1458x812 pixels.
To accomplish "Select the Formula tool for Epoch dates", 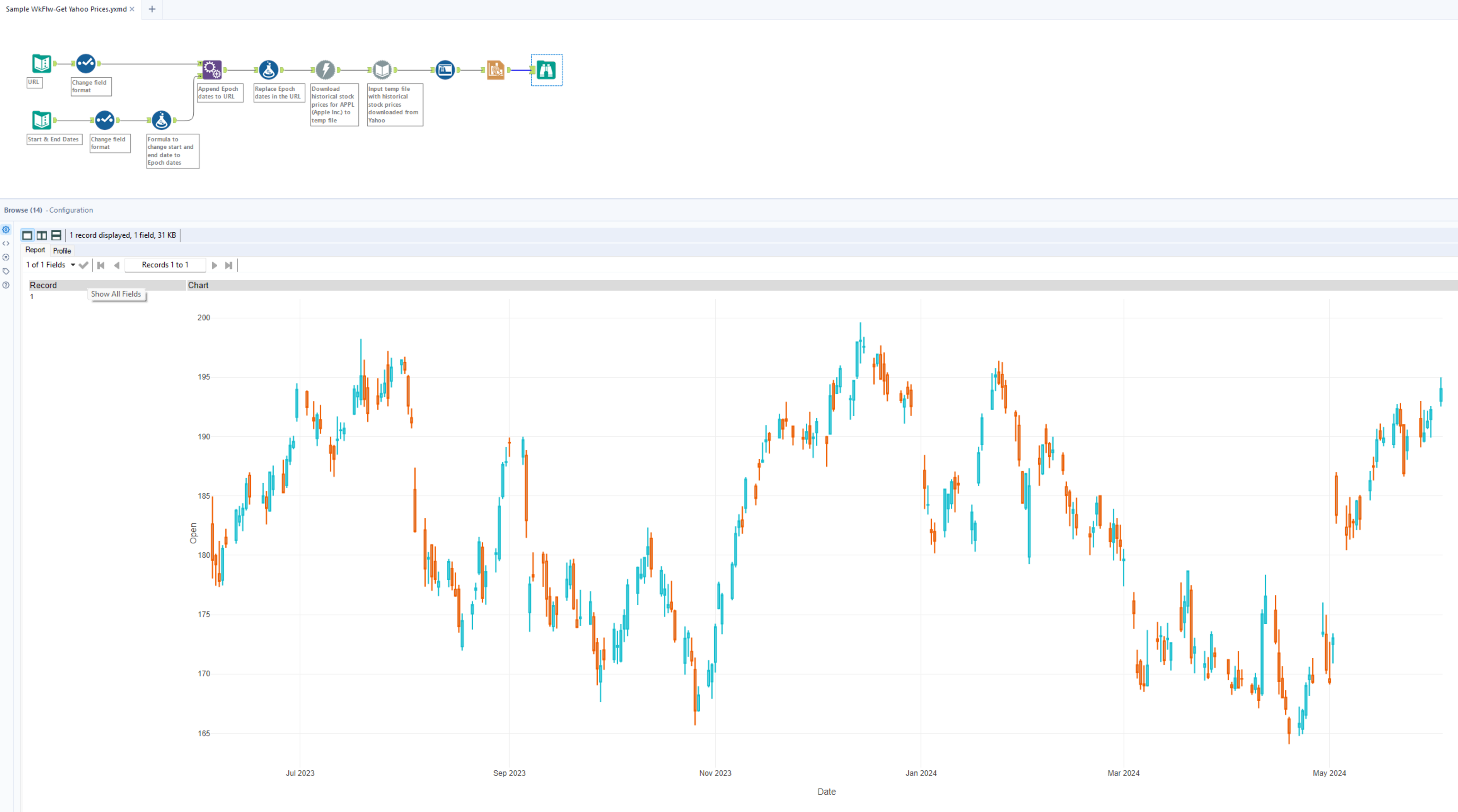I will click(x=161, y=119).
